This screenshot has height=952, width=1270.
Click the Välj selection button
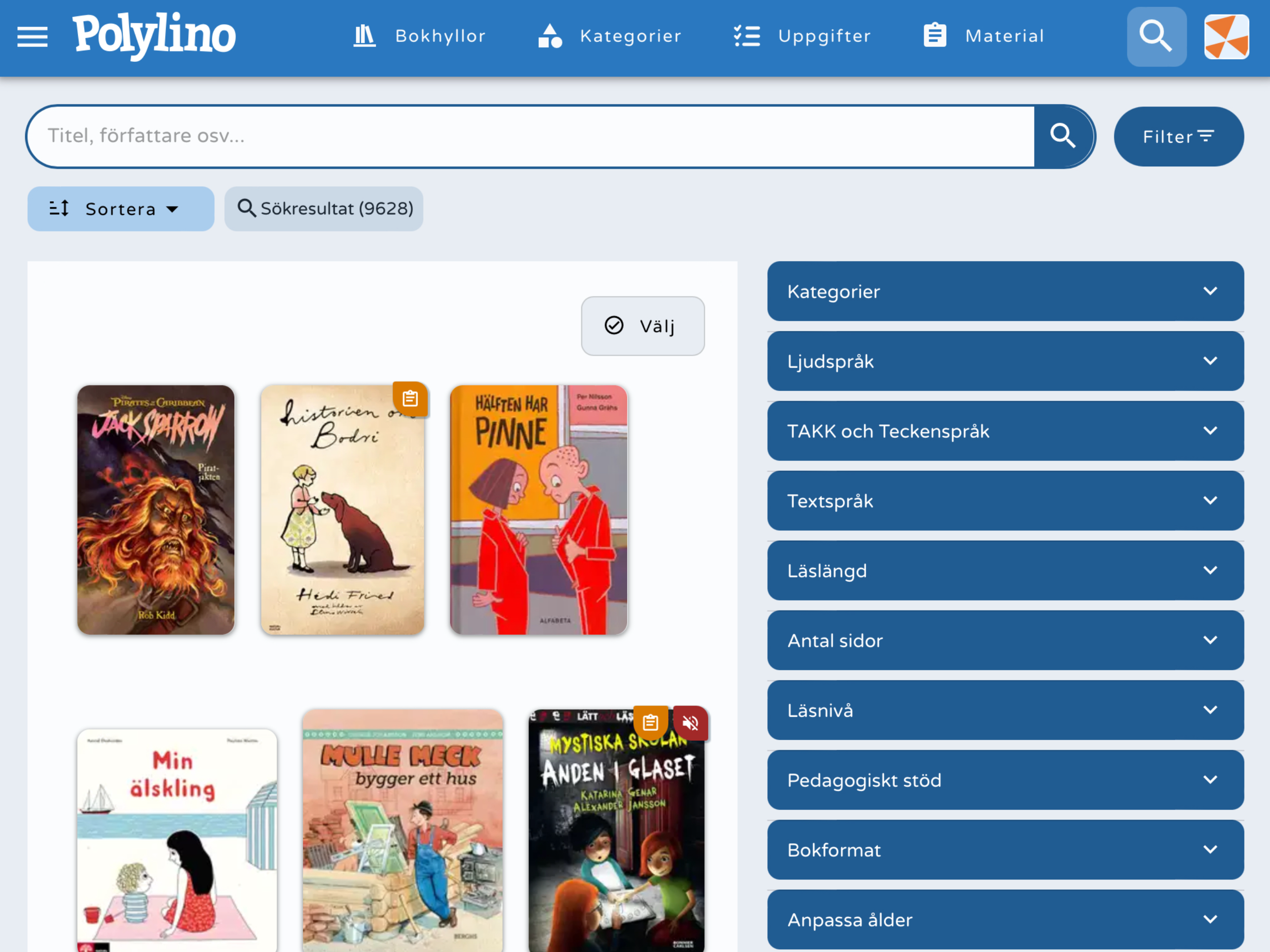point(642,326)
